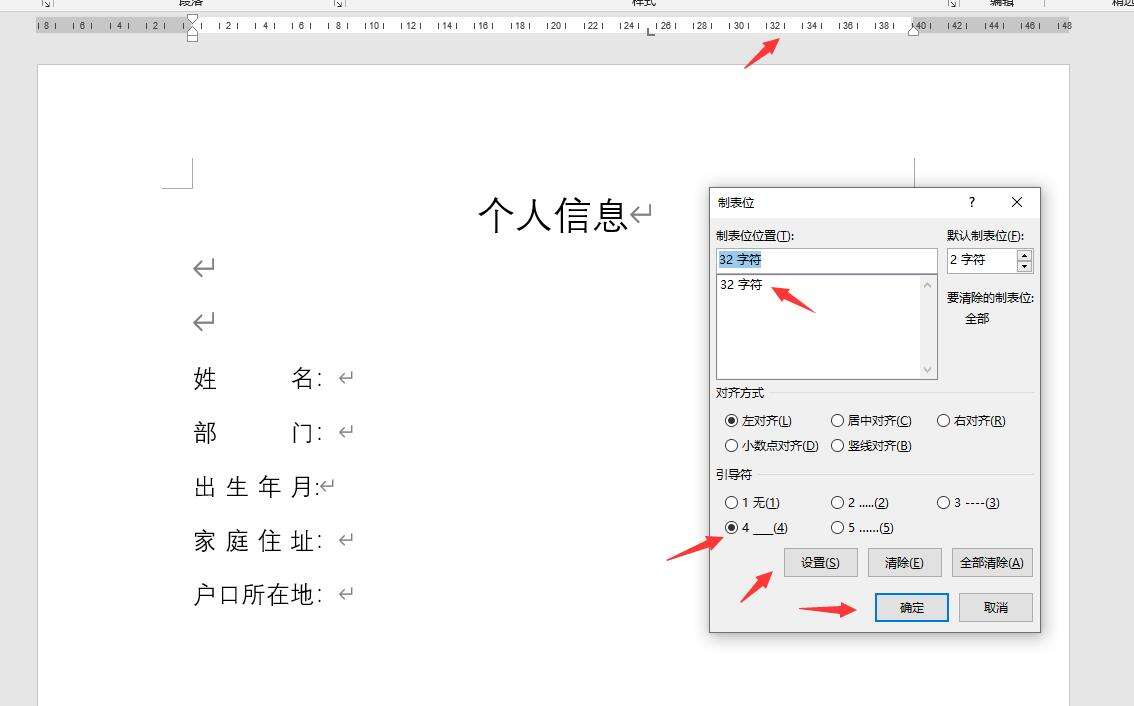
Task: Decrease the default tab stop with the down arrow
Action: (1024, 266)
